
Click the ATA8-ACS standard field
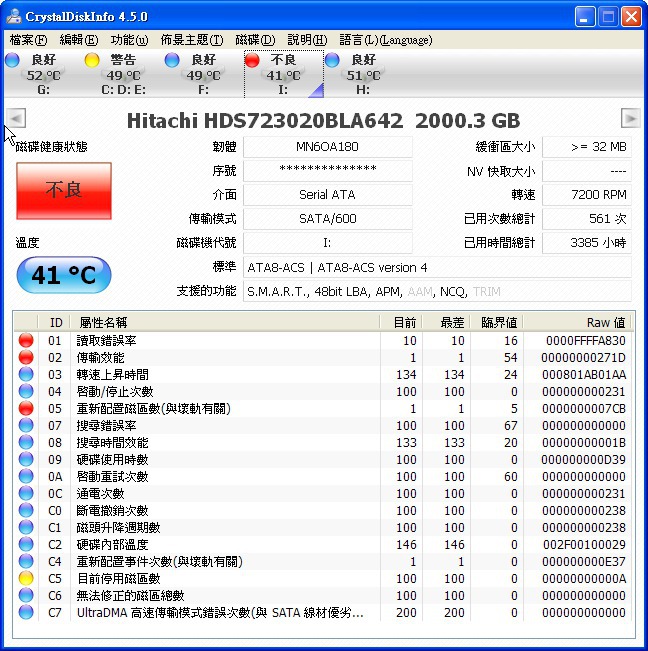(437, 267)
